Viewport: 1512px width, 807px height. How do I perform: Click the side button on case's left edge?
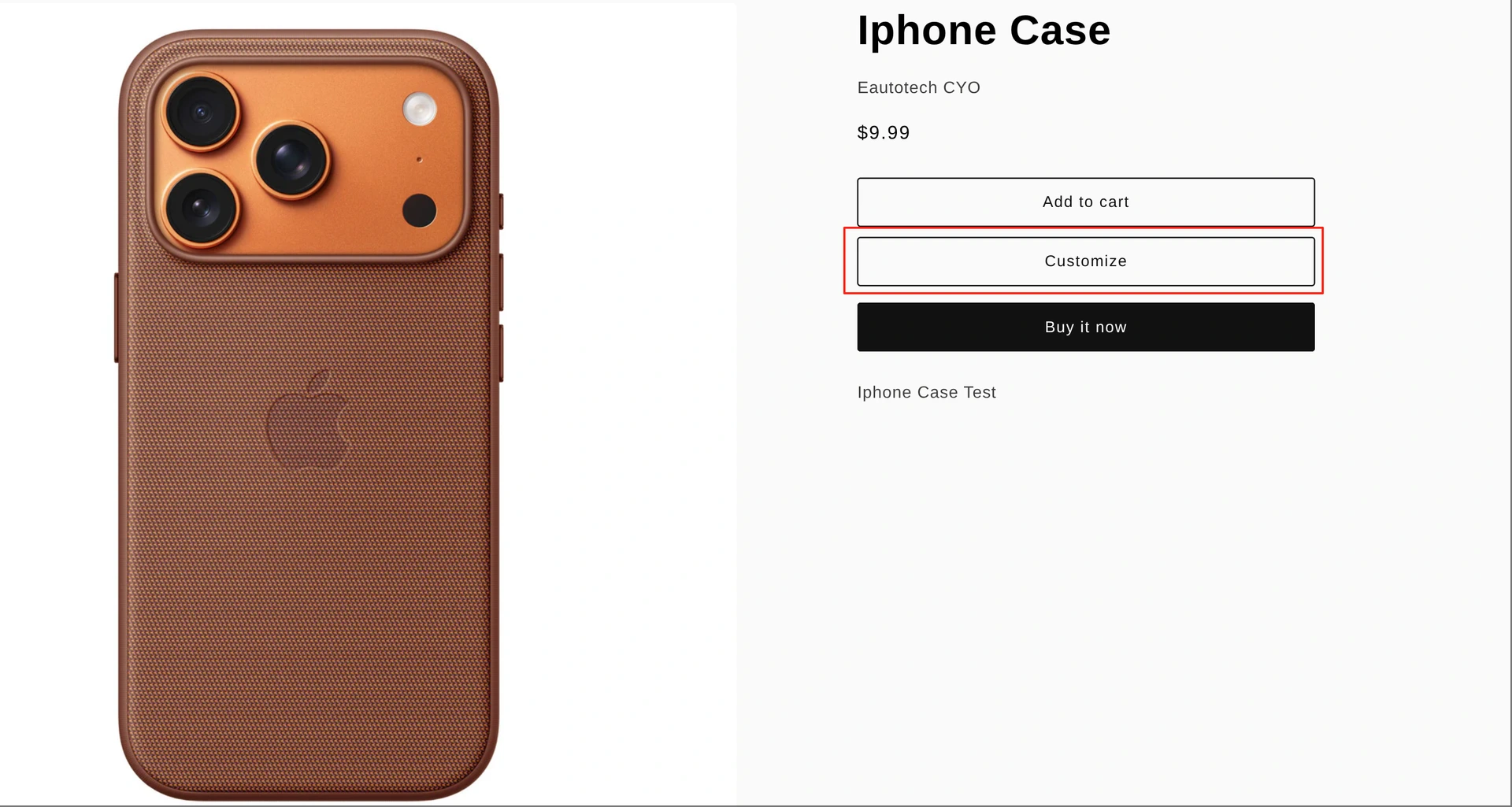pyautogui.click(x=117, y=317)
